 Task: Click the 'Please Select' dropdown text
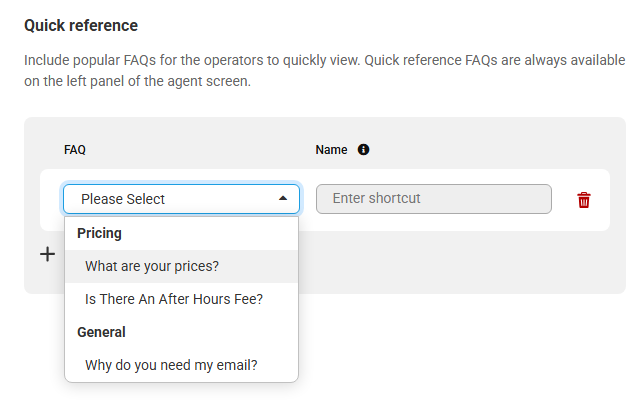[123, 199]
